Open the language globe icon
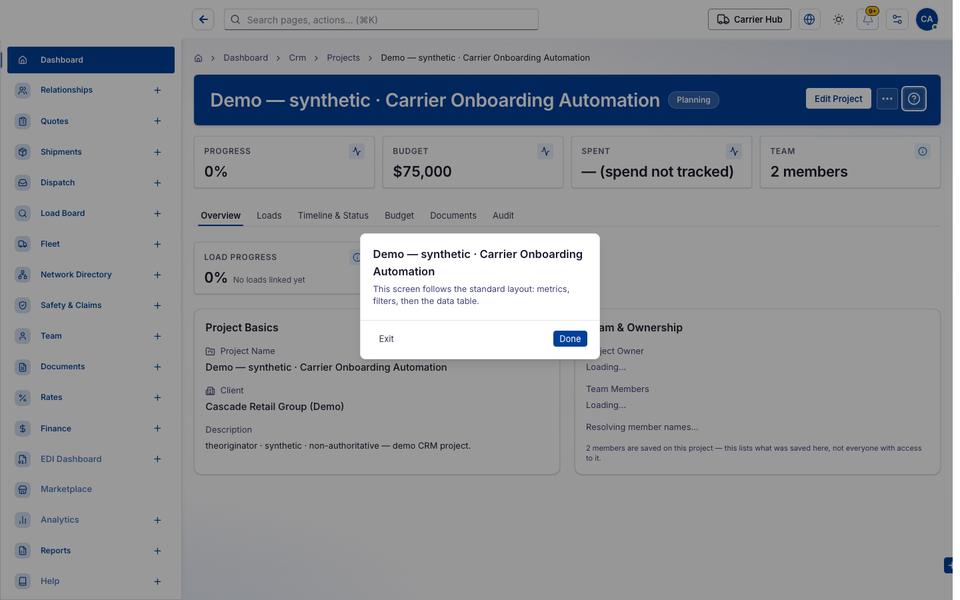Image resolution: width=960 pixels, height=600 pixels. pos(809,20)
